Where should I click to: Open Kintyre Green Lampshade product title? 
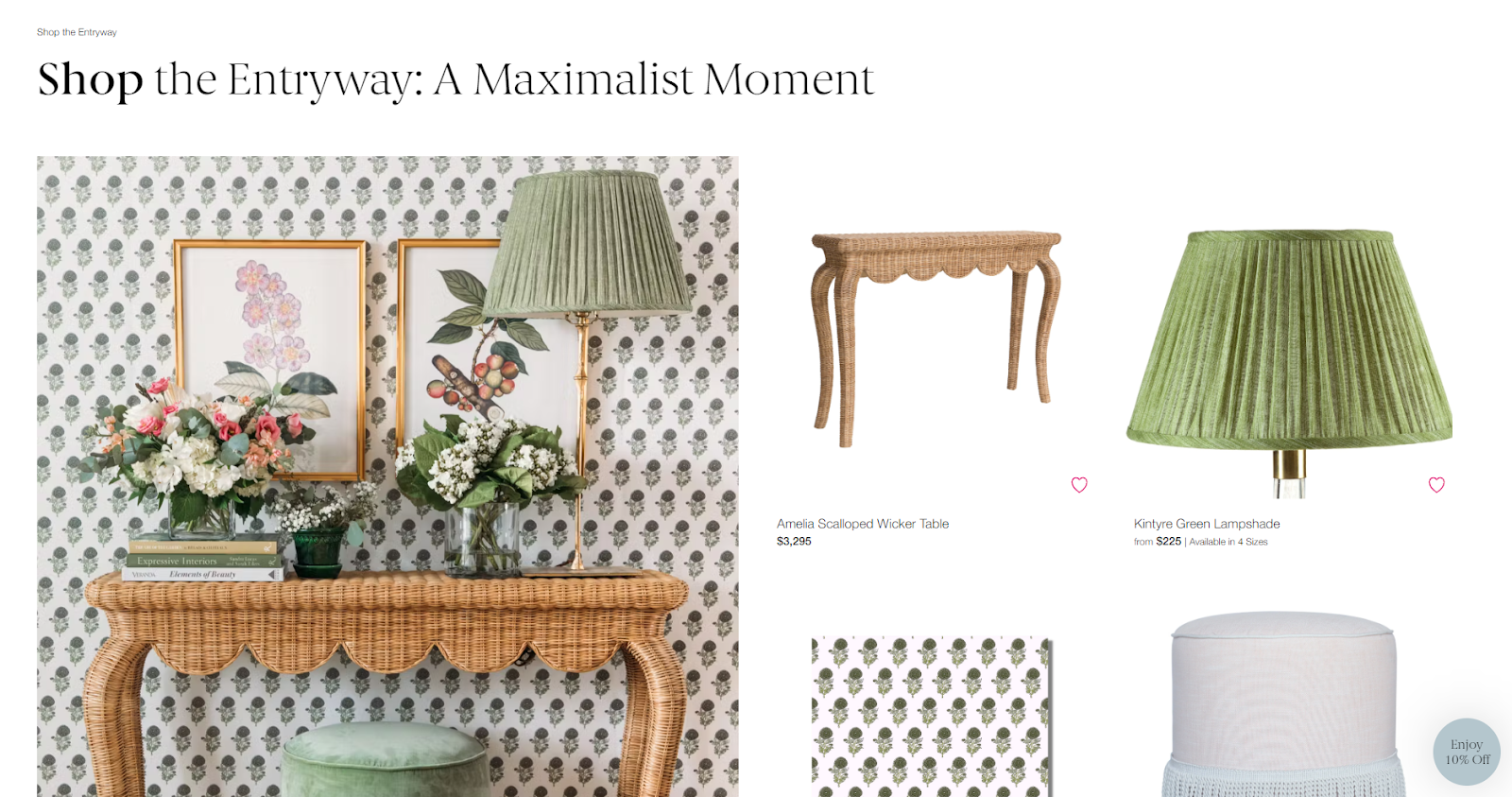click(x=1207, y=524)
